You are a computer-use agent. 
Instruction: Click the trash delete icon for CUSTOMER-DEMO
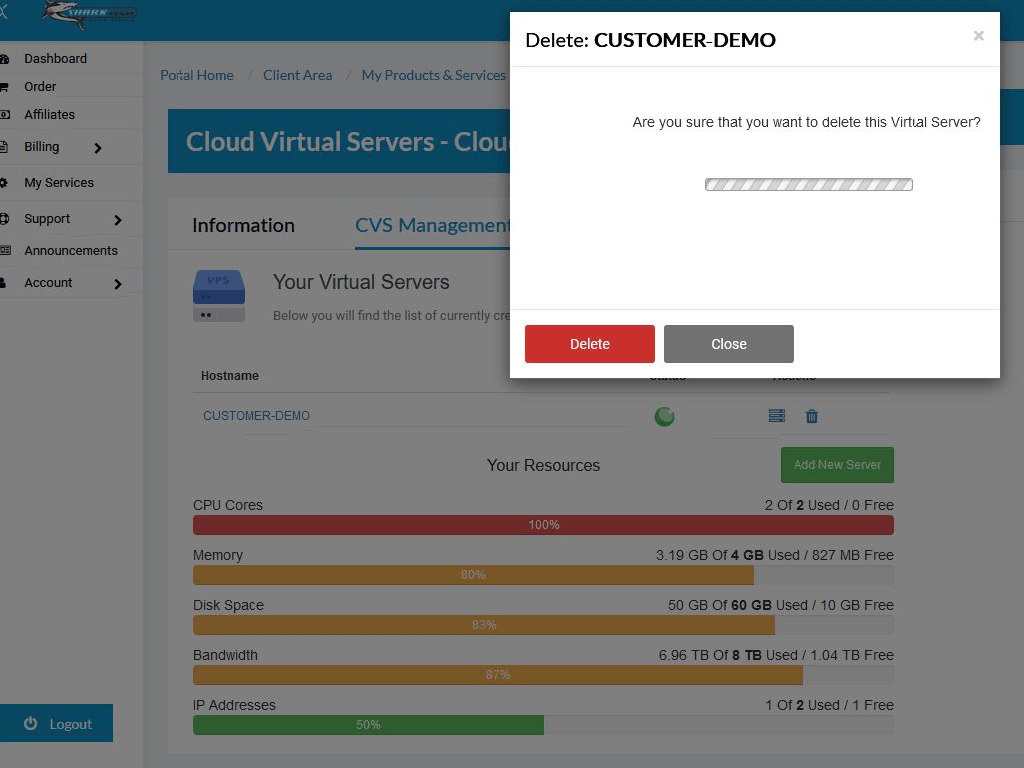(812, 416)
